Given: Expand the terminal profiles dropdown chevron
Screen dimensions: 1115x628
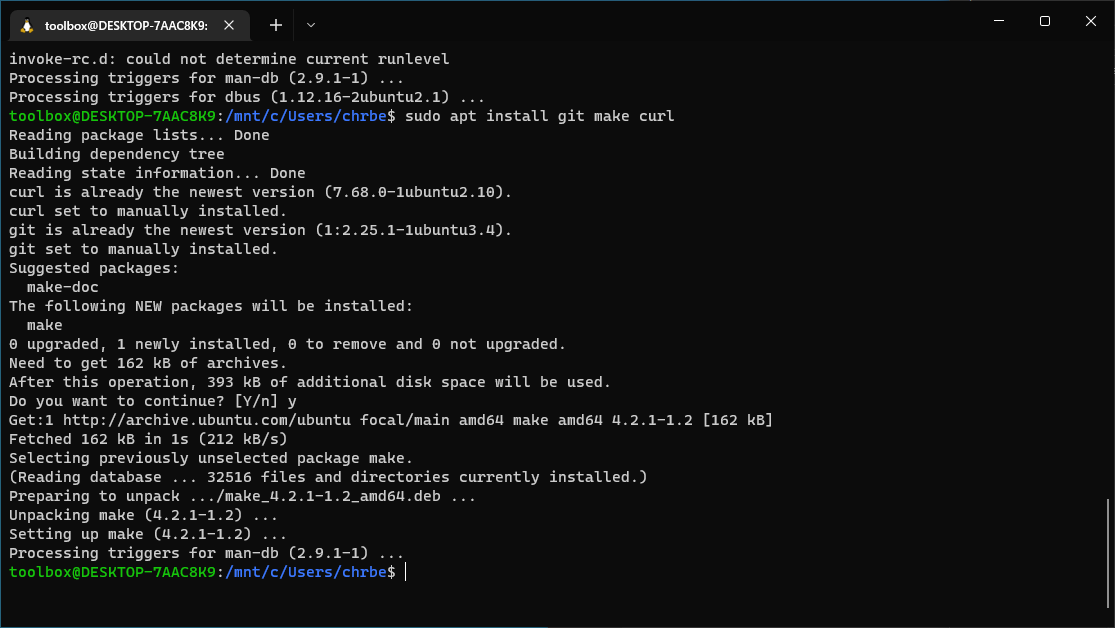Looking at the screenshot, I should (311, 25).
